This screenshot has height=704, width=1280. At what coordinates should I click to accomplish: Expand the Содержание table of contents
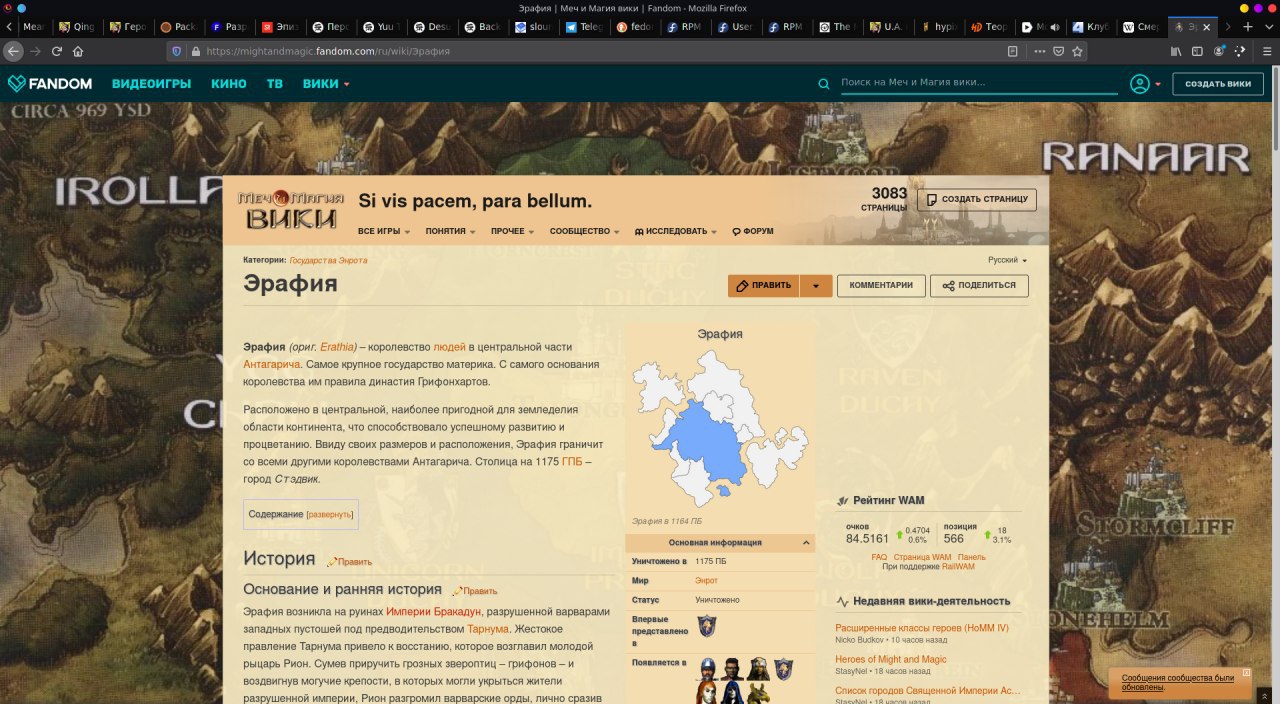click(x=330, y=514)
